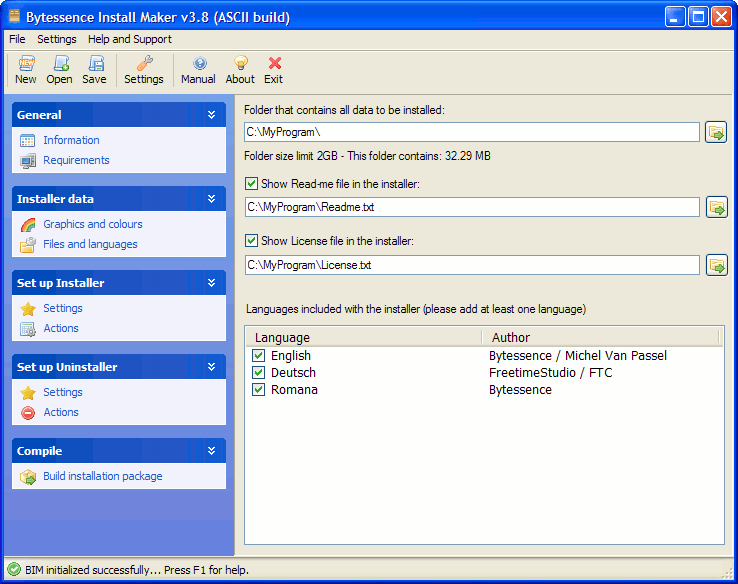
Task: Open Settings under Set up Uninstaller
Action: [x=63, y=392]
